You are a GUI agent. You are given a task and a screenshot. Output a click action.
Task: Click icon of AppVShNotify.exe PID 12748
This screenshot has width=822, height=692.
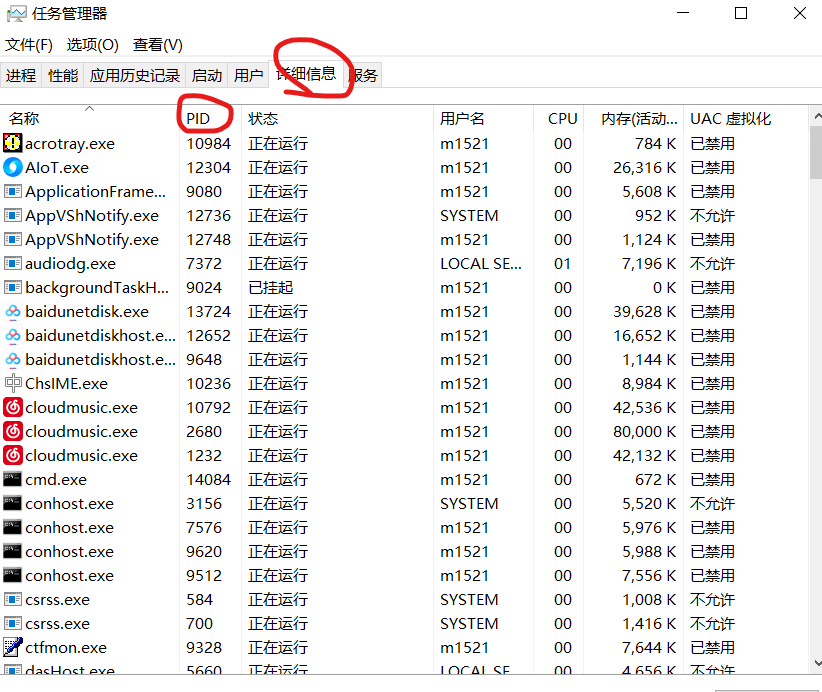(x=13, y=240)
